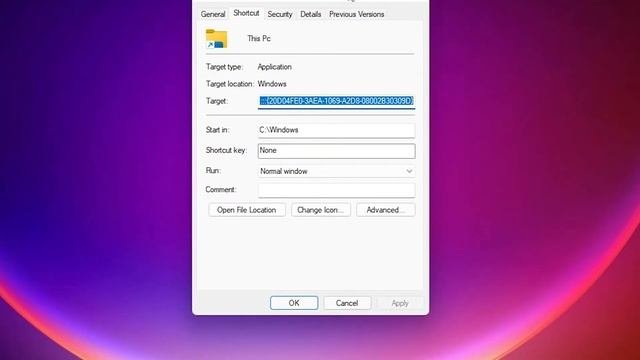Open the Previous Versions tab
The image size is (640, 360).
(357, 14)
